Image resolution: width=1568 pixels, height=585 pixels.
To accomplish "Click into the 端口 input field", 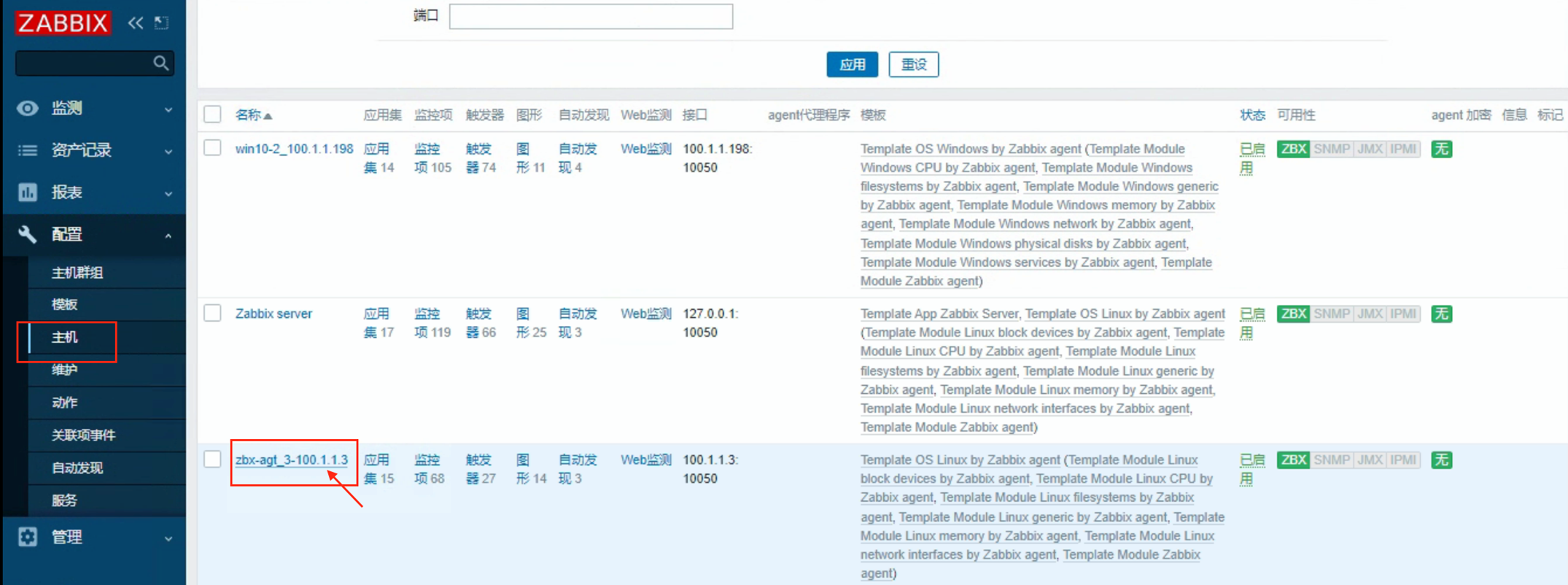I will (x=591, y=16).
